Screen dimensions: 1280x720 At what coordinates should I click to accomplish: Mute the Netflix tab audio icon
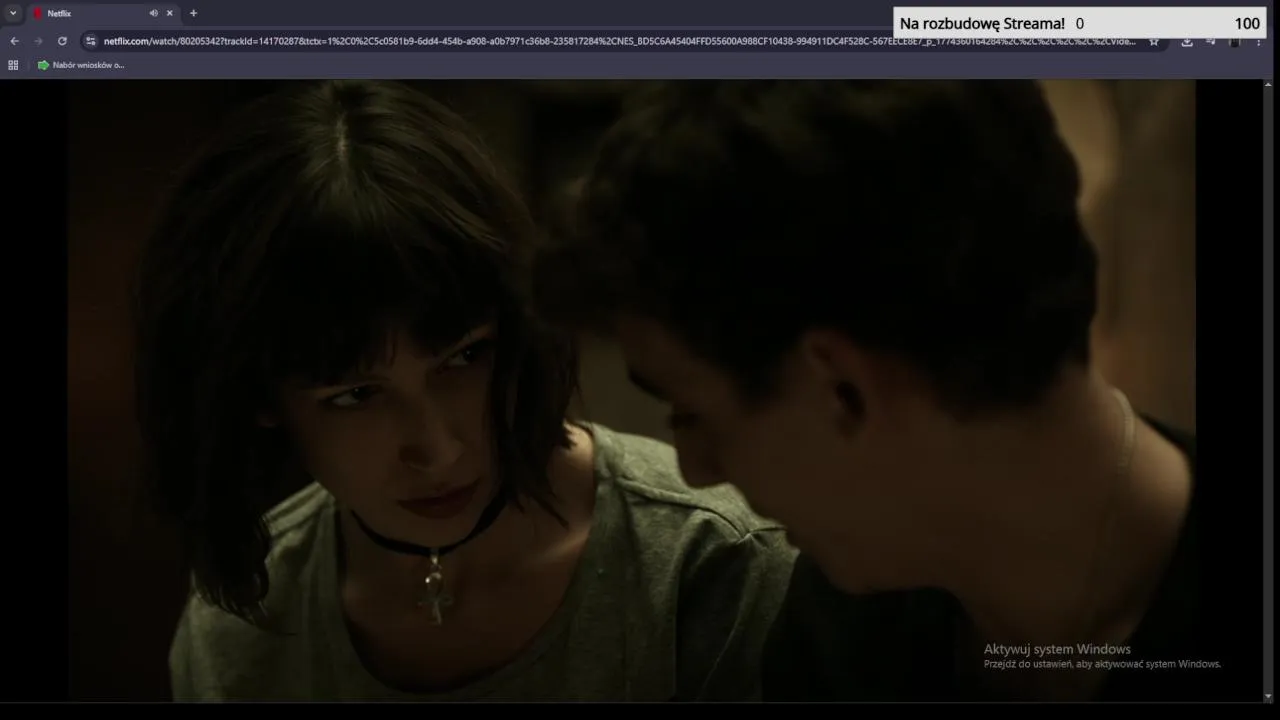pos(153,13)
